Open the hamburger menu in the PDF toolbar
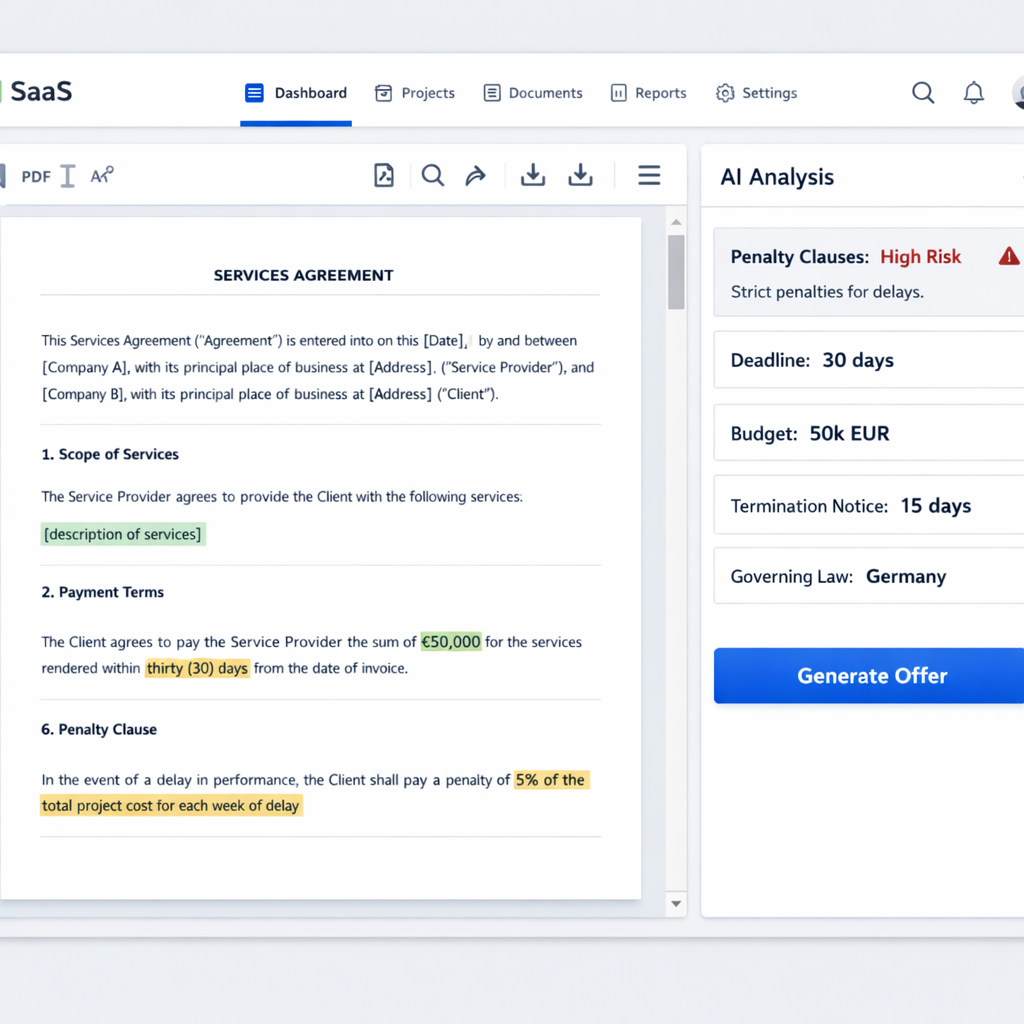The height and width of the screenshot is (1024, 1024). click(649, 175)
